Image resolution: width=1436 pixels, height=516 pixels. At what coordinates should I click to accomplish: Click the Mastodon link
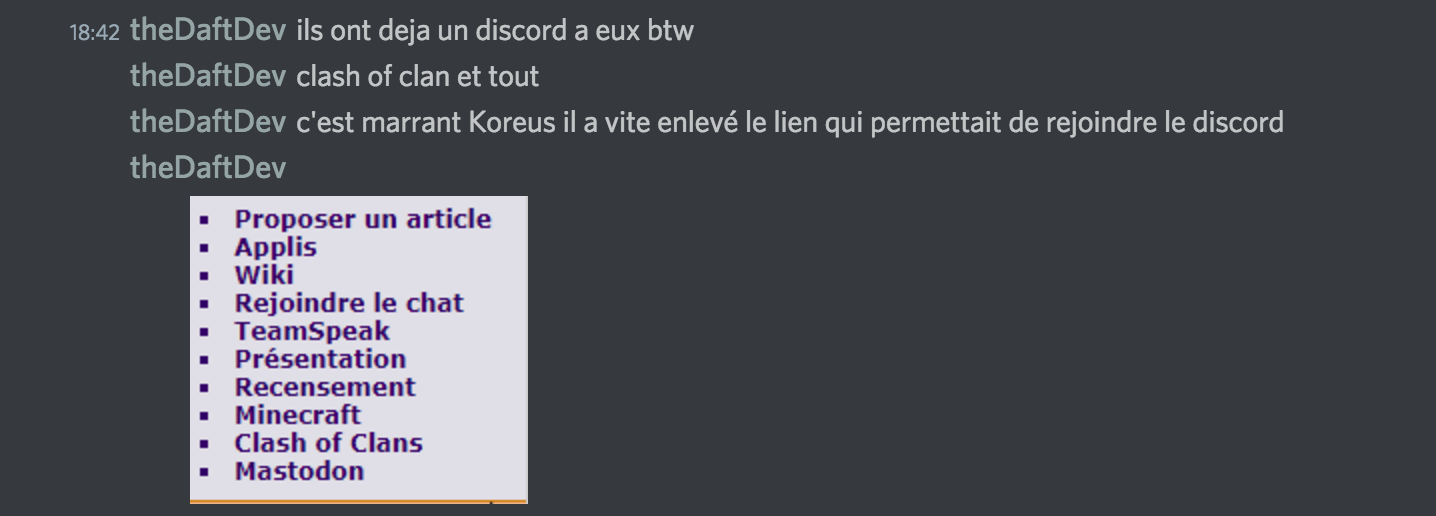tap(299, 471)
